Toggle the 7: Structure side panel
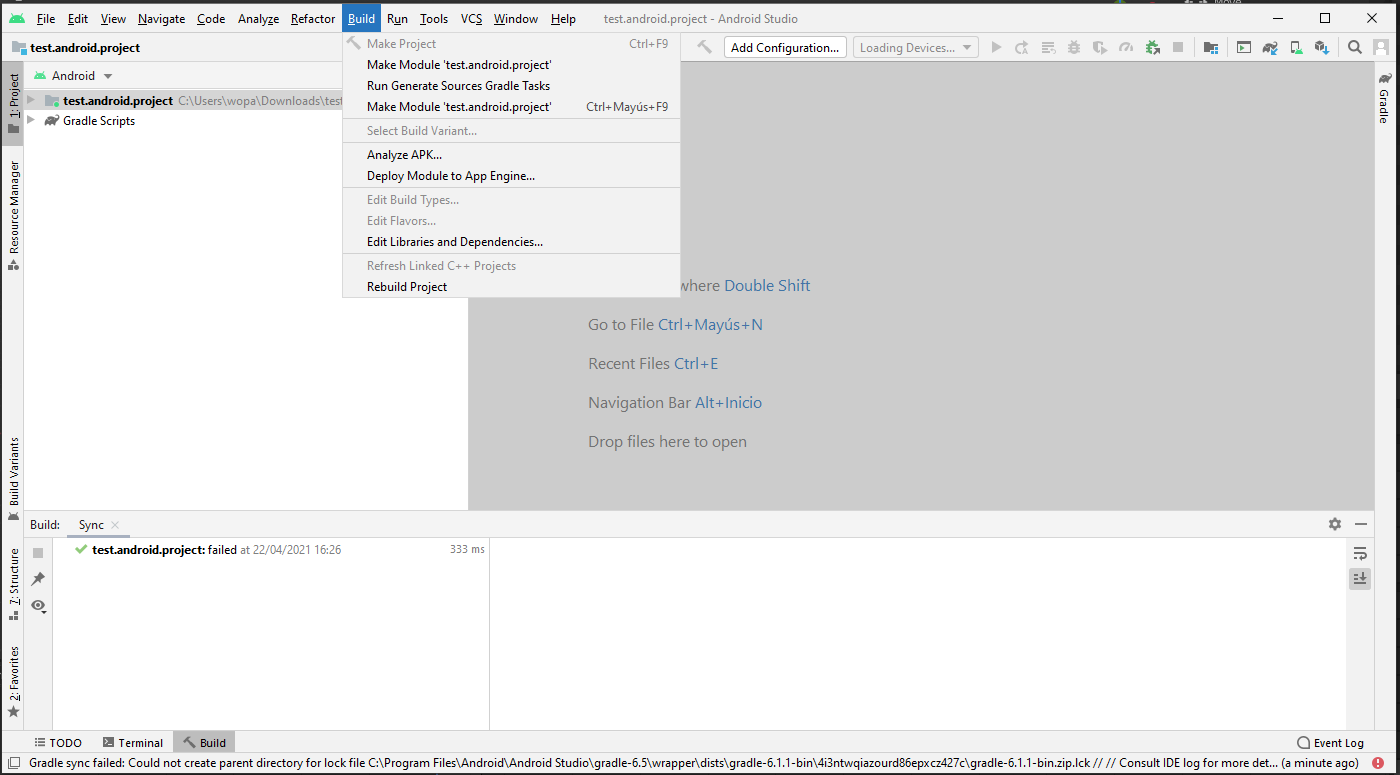1400x775 pixels. point(13,584)
